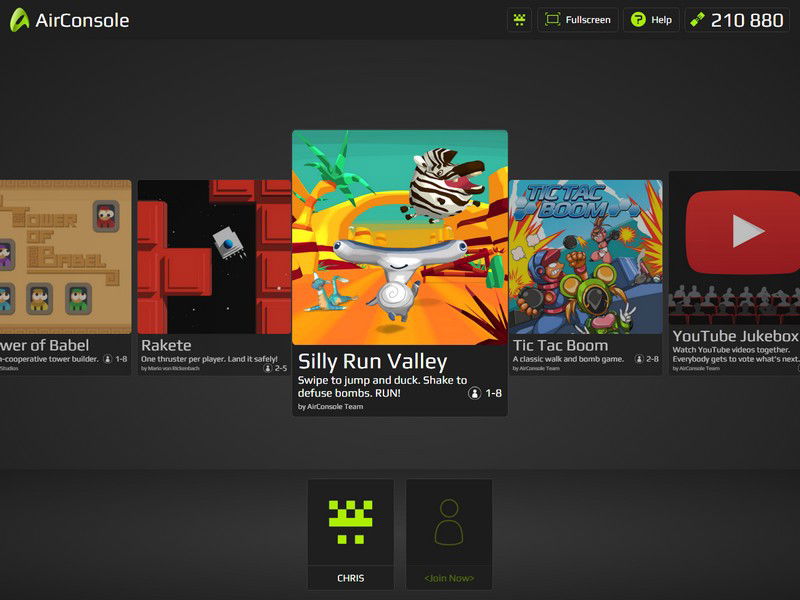This screenshot has width=800, height=600.
Task: Click 'A classic walk and bomb game.' description
Action: click(568, 359)
